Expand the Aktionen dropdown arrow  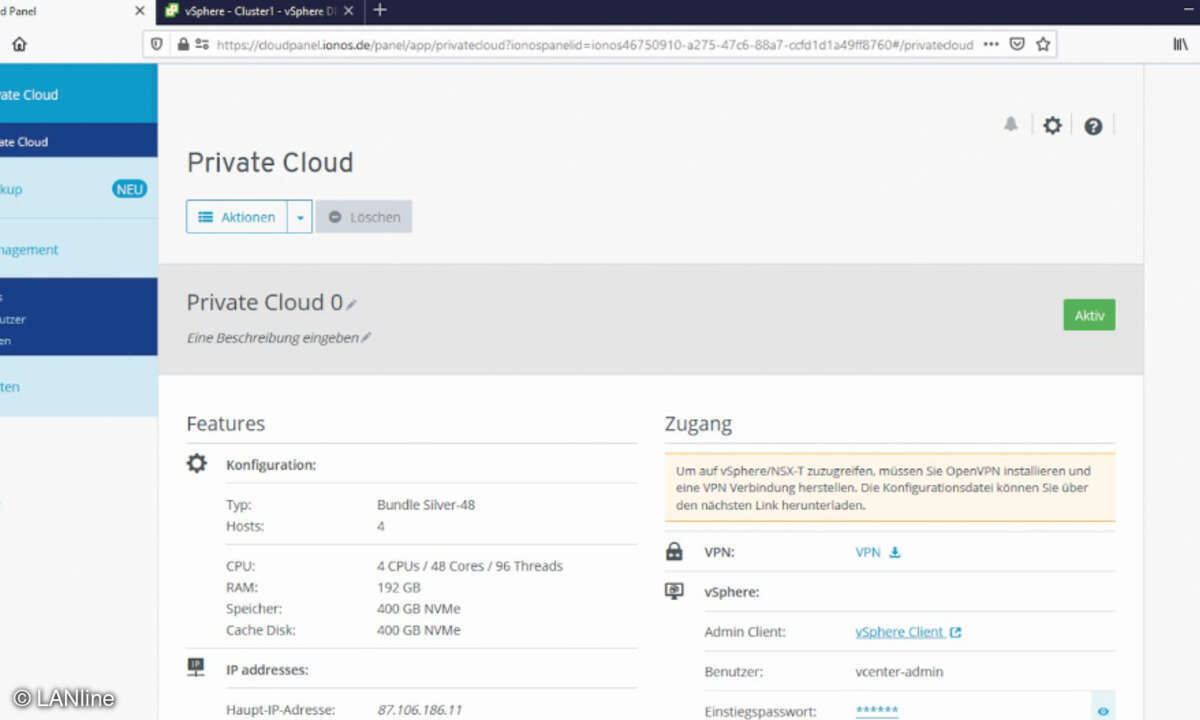pyautogui.click(x=300, y=217)
